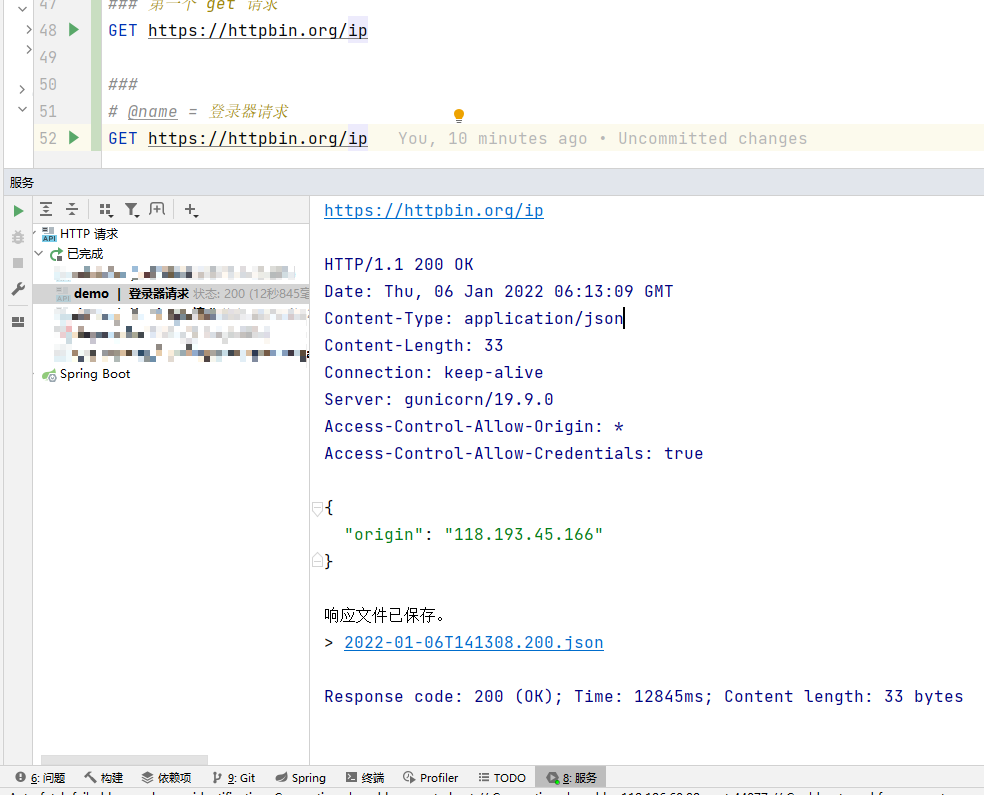This screenshot has height=795, width=984.
Task: Click the URL on editor line 52
Action: (x=257, y=138)
